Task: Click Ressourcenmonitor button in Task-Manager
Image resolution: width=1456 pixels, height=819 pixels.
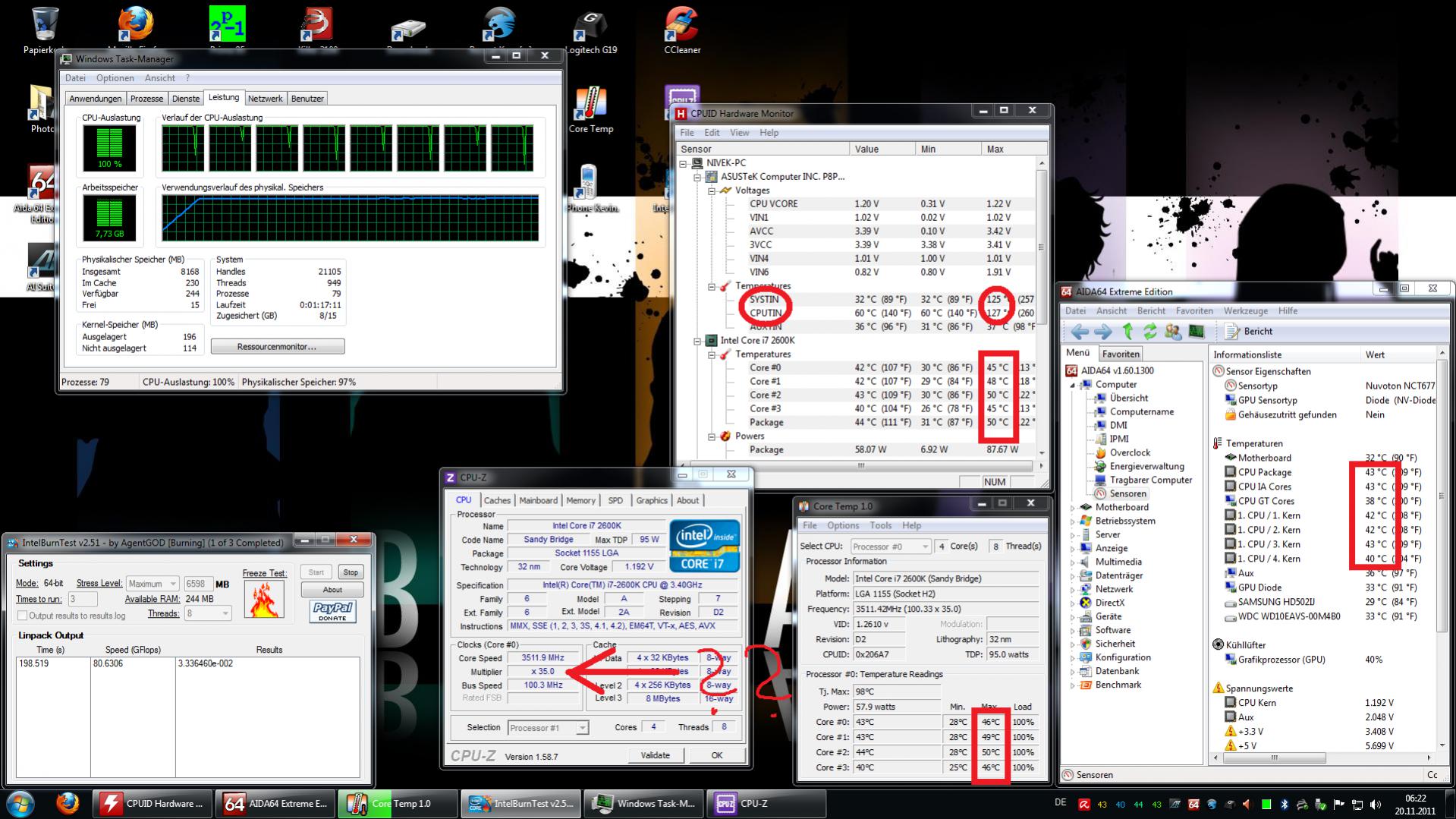Action: pos(277,347)
